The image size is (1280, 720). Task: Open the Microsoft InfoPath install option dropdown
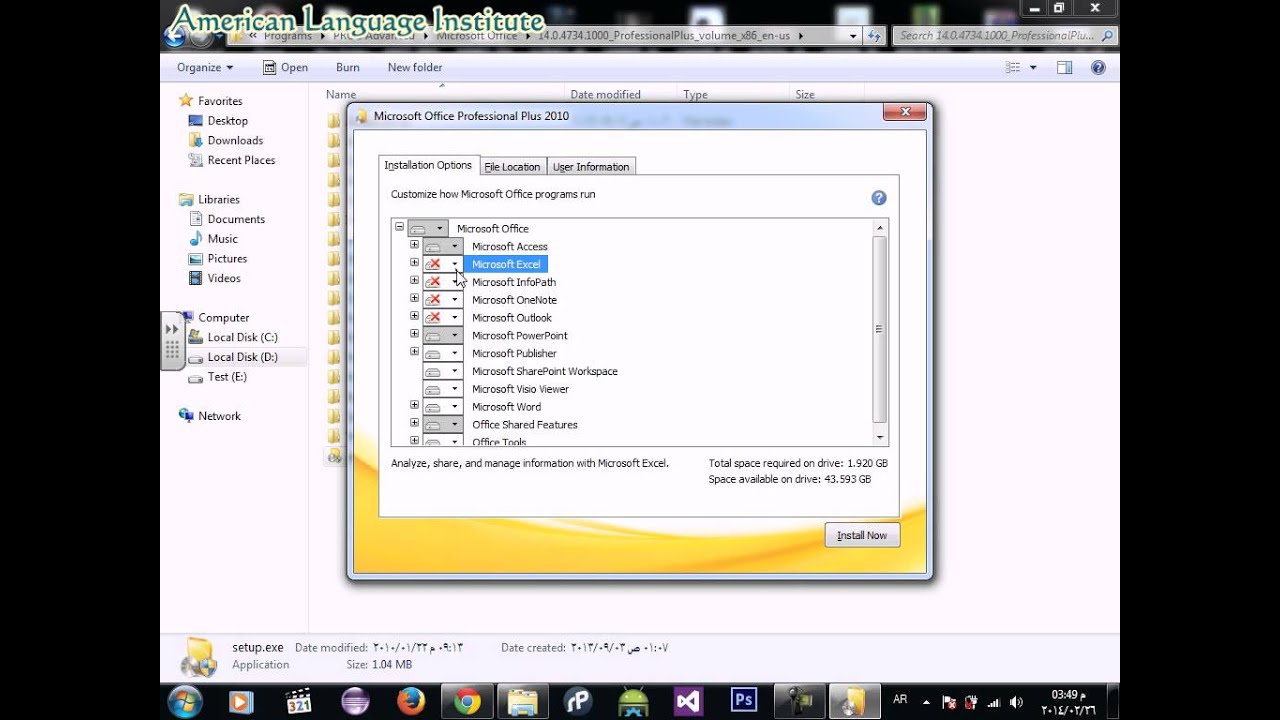[443, 282]
